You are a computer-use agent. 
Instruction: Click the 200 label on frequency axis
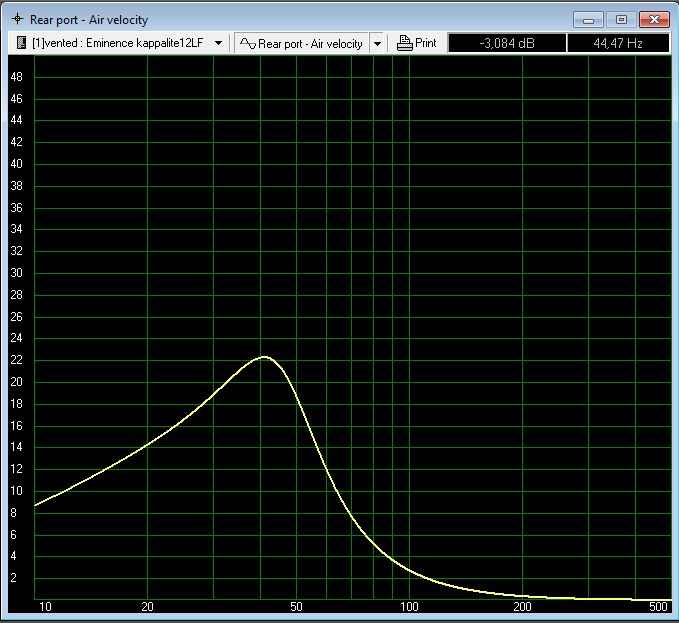pyautogui.click(x=522, y=608)
